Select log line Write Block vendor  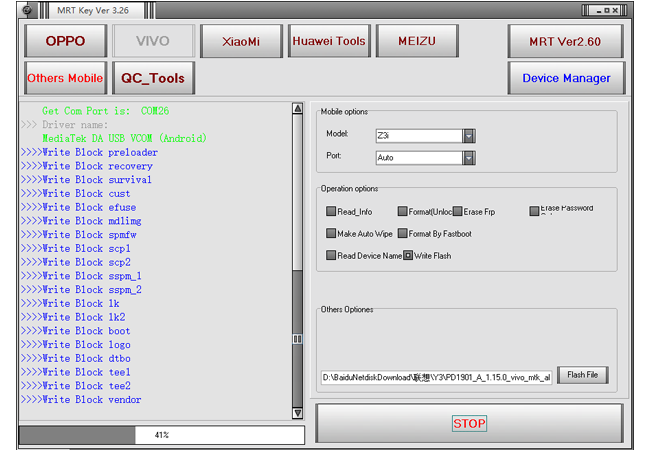(x=81, y=399)
